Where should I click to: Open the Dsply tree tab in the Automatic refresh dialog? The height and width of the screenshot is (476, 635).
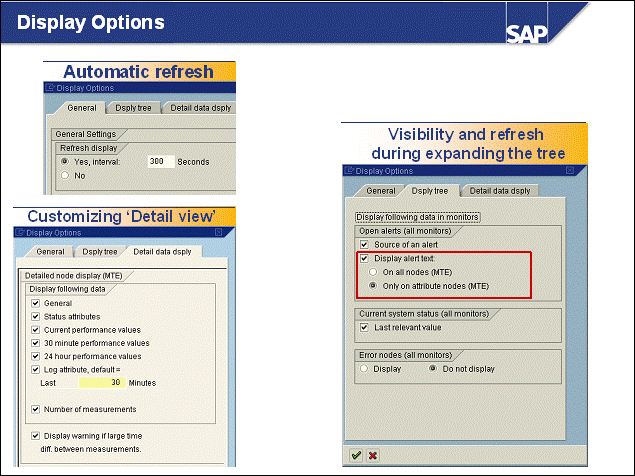pyautogui.click(x=133, y=108)
